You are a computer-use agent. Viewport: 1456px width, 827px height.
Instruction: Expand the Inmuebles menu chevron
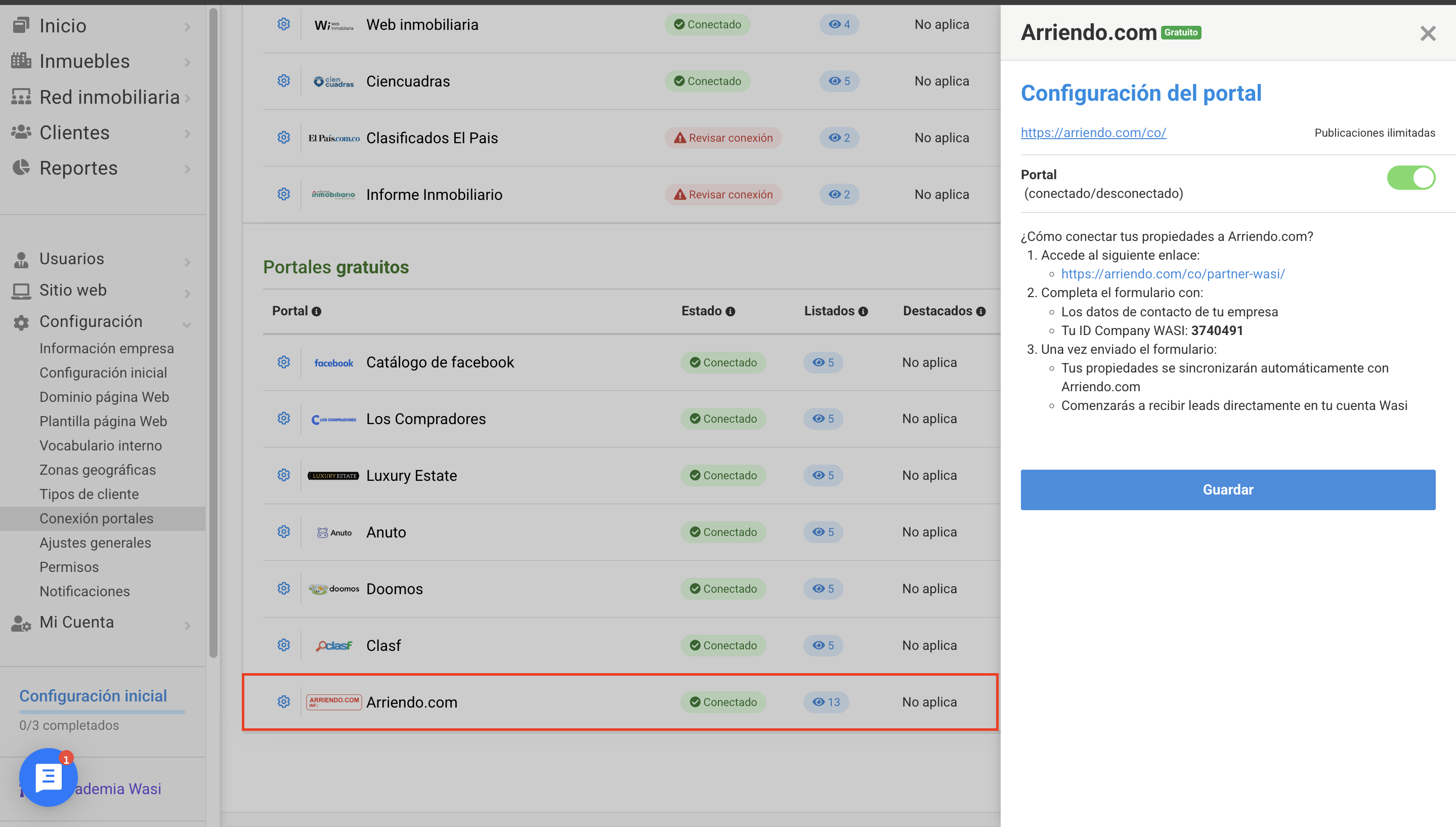click(187, 62)
